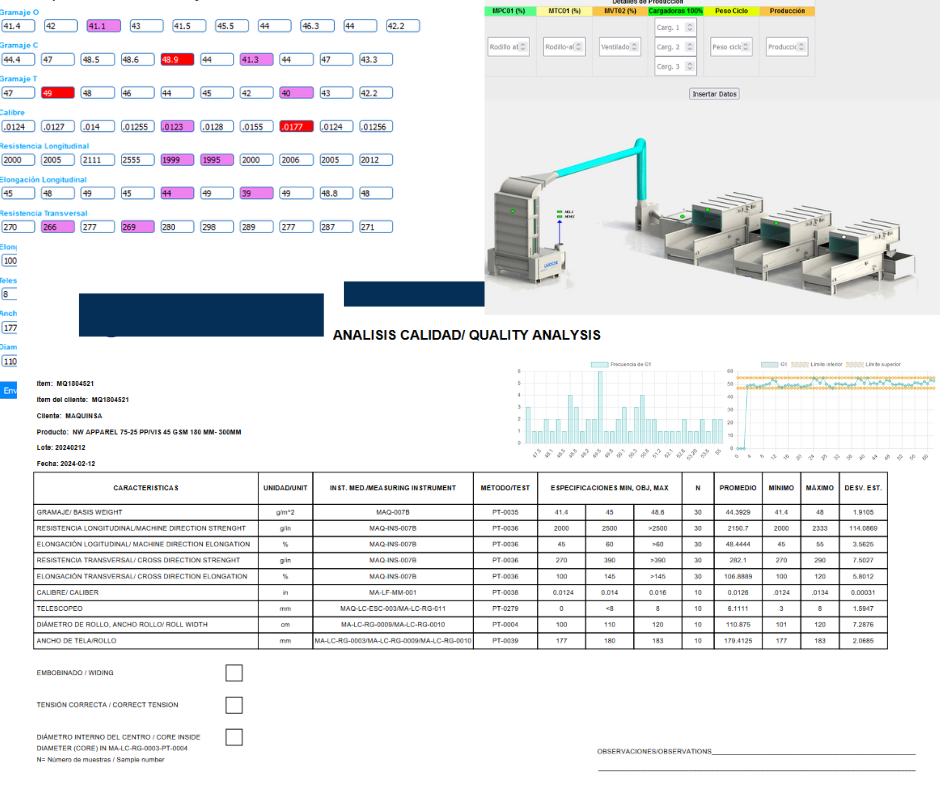940x788 pixels.
Task: Open the Ventilado dropdown under MVT02
Action: [622, 46]
